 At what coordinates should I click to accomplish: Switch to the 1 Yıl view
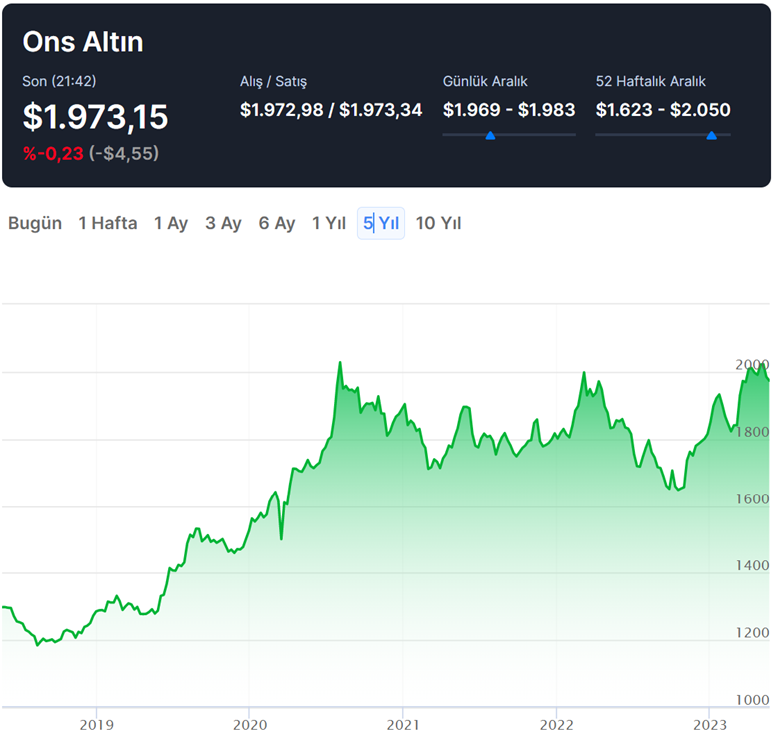(x=329, y=223)
